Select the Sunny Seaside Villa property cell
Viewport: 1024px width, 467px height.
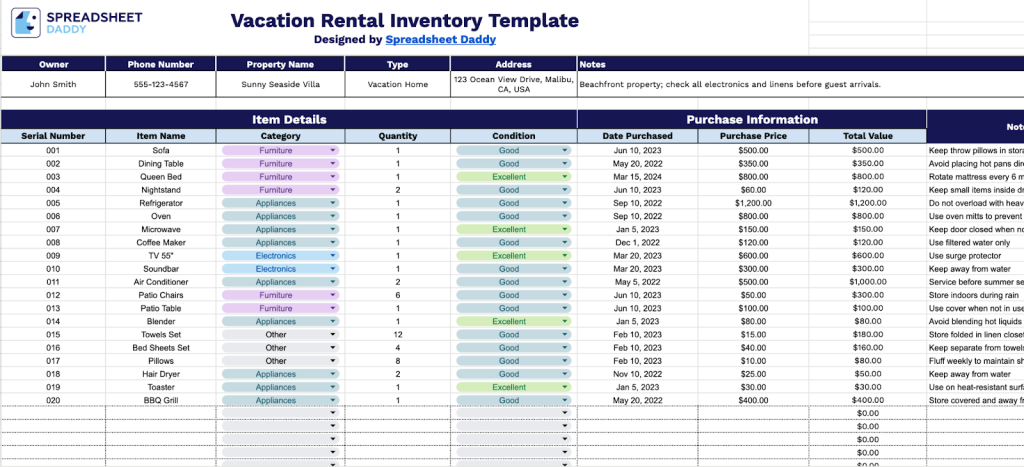[x=281, y=85]
